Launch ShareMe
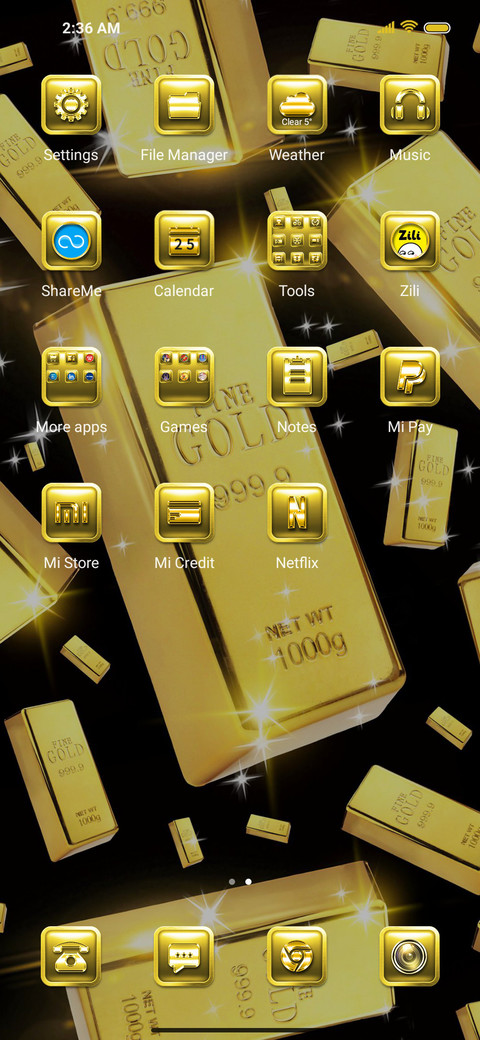480x1040 pixels. (71, 241)
